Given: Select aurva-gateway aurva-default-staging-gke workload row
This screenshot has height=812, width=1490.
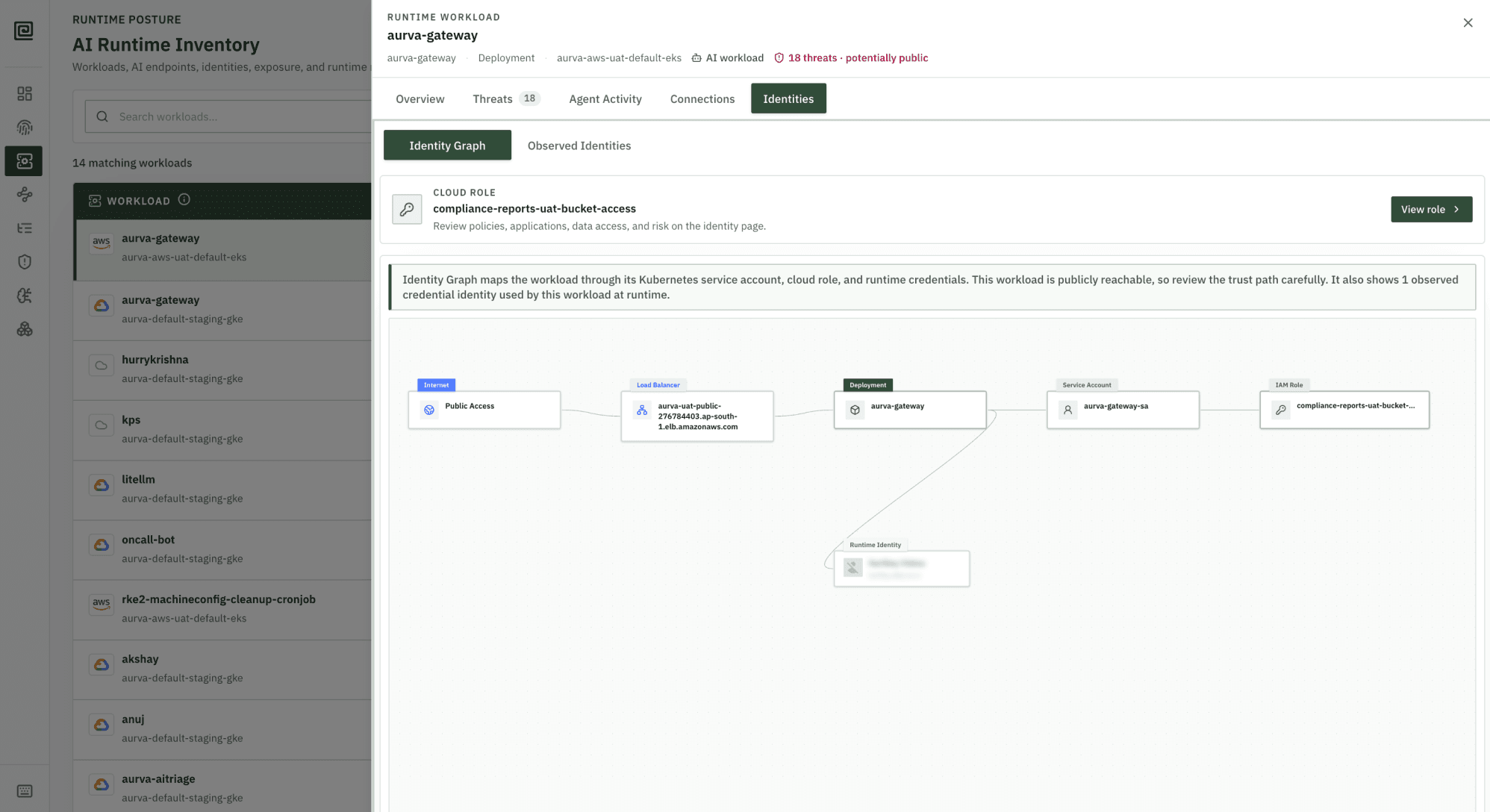Looking at the screenshot, I should click(222, 310).
